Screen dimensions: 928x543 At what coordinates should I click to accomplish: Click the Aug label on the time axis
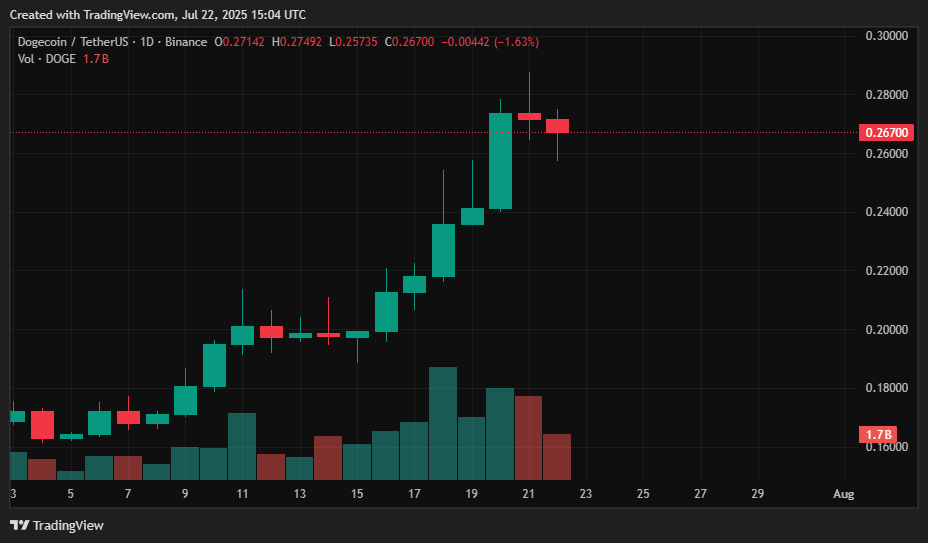844,494
